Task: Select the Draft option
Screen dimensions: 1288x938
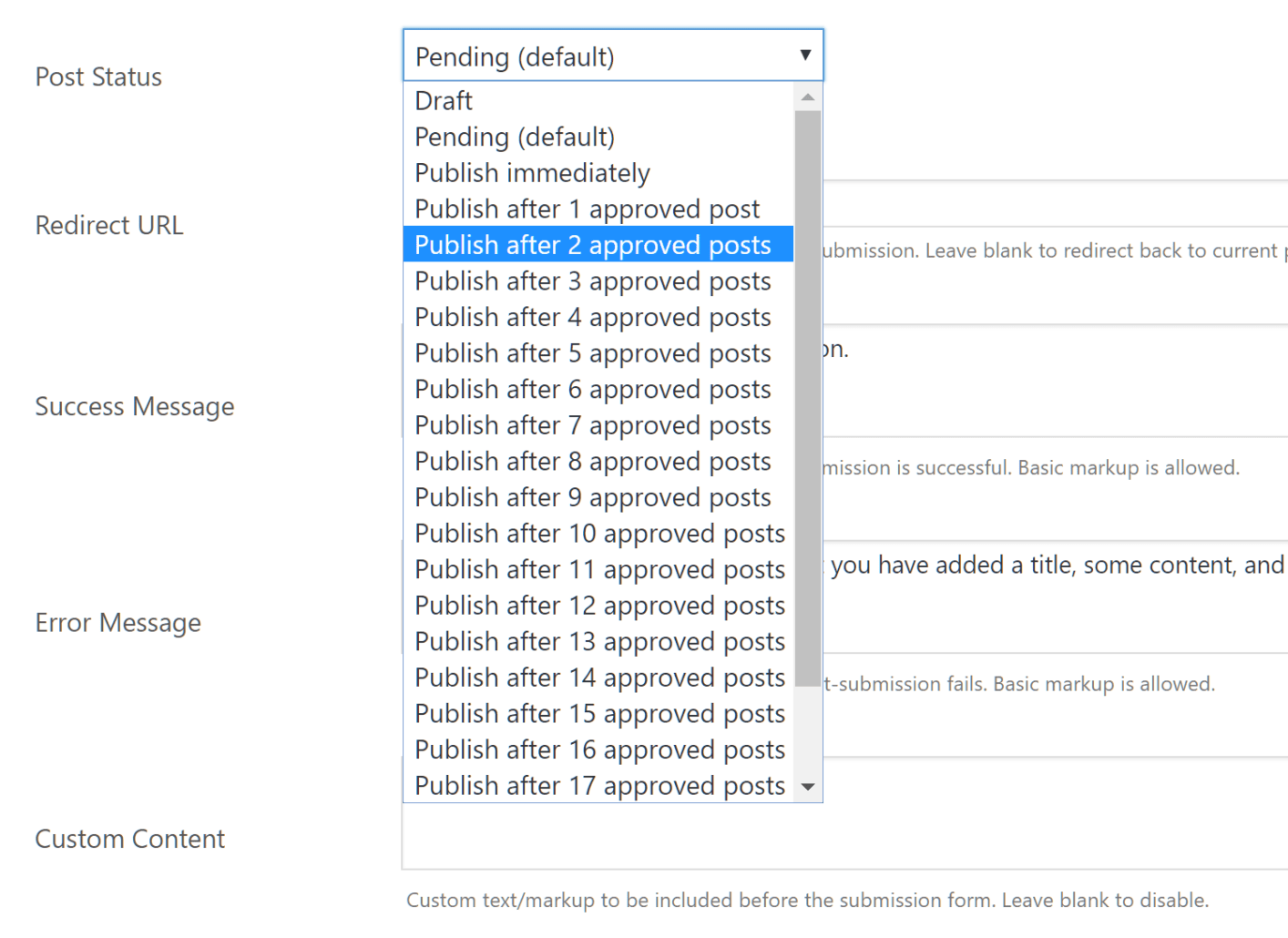Action: (444, 100)
